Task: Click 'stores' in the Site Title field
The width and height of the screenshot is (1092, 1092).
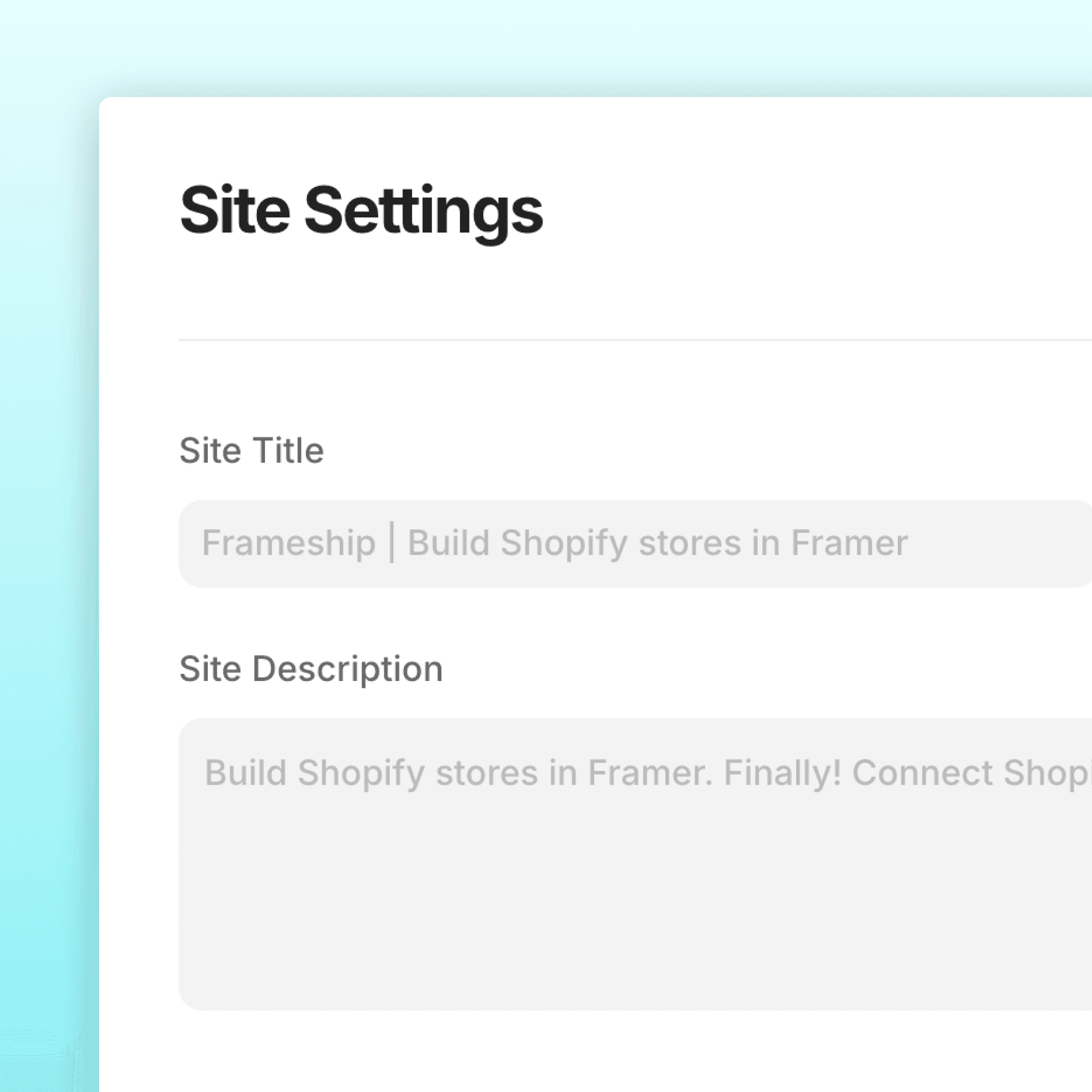Action: click(690, 544)
